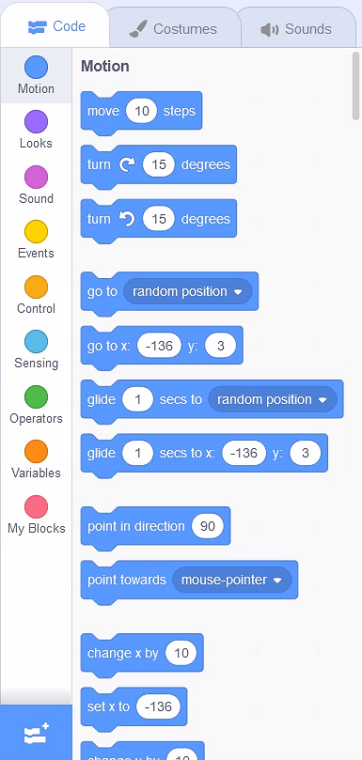Open the Operators block category
This screenshot has height=760, width=362.
[36, 405]
